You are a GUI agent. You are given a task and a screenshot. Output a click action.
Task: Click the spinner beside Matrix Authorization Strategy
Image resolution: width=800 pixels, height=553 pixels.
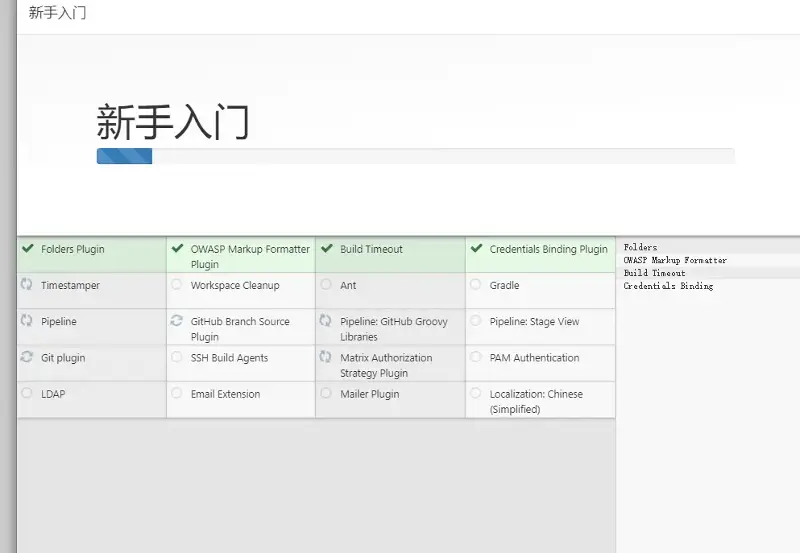tap(326, 357)
